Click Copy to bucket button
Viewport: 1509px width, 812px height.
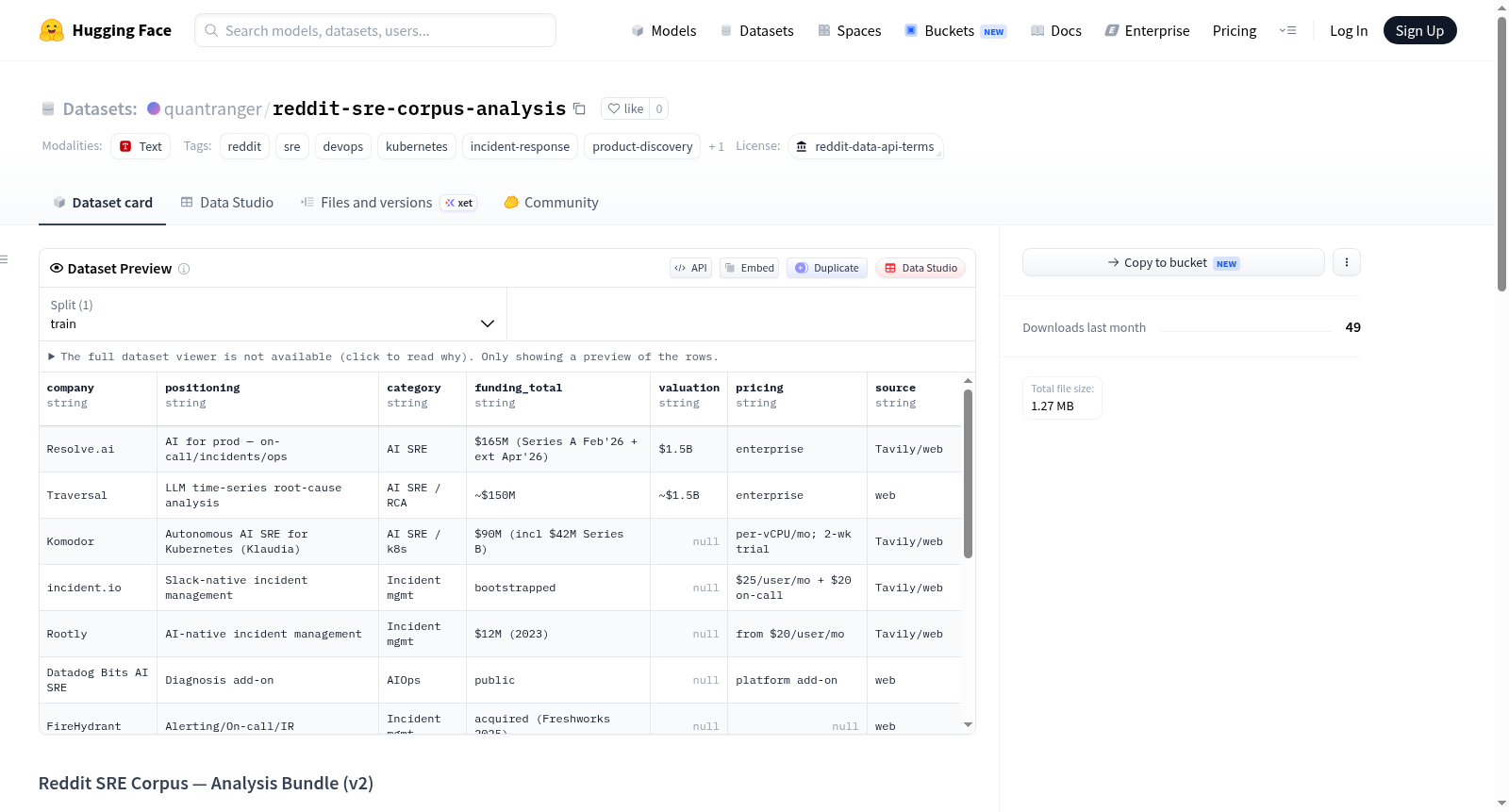coord(1173,262)
